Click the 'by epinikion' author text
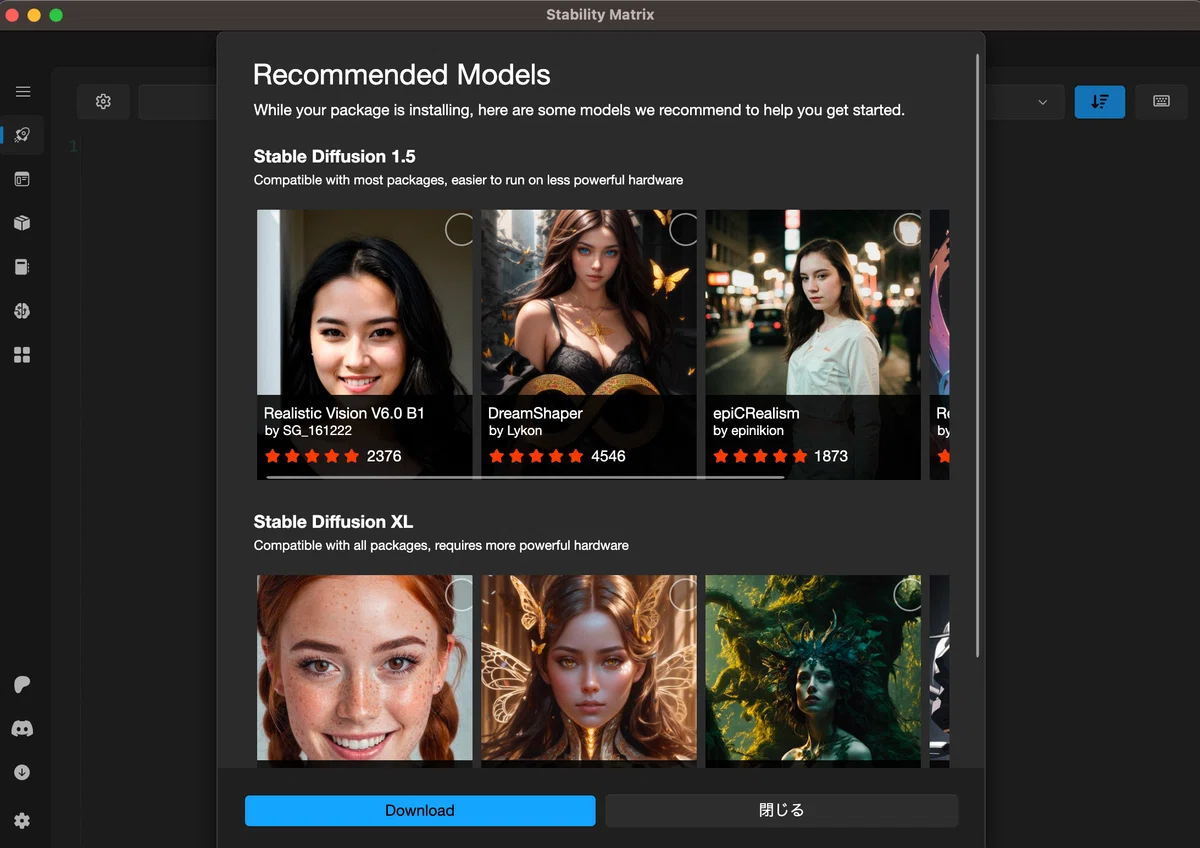The width and height of the screenshot is (1200, 848). pos(748,431)
